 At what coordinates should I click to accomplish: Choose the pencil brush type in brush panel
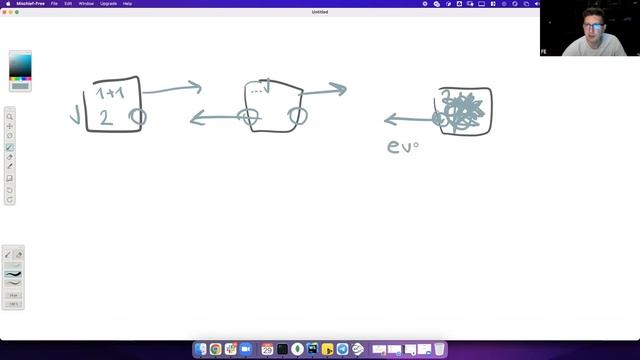point(8,255)
